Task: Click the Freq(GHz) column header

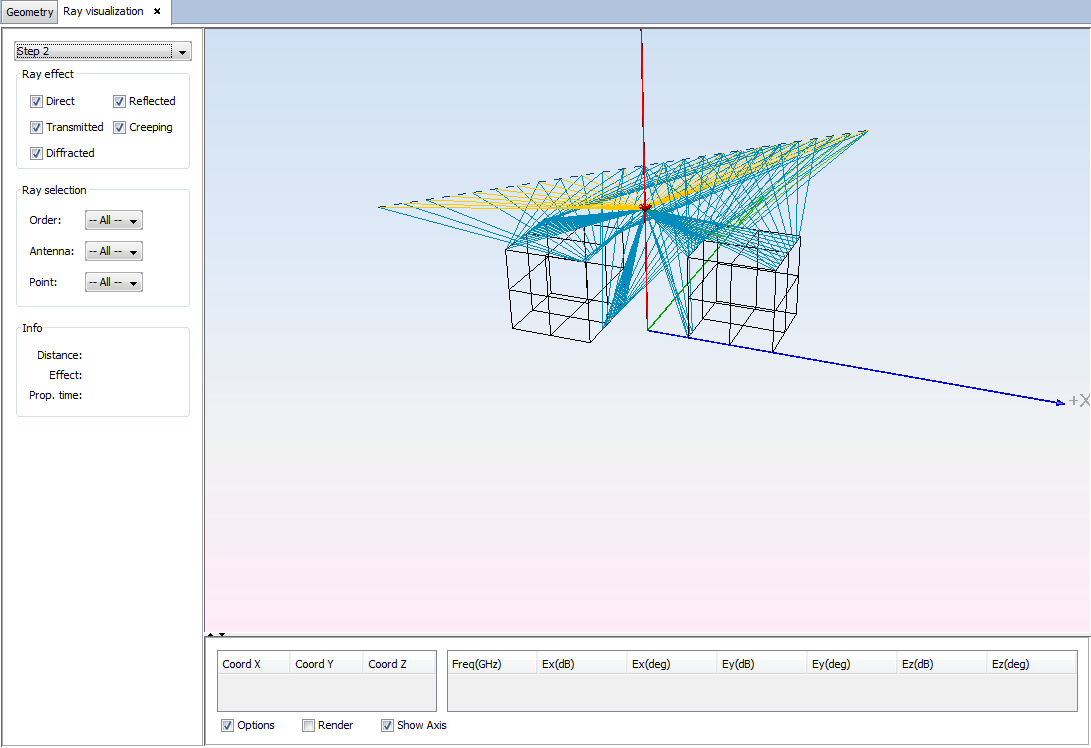Action: [x=491, y=664]
